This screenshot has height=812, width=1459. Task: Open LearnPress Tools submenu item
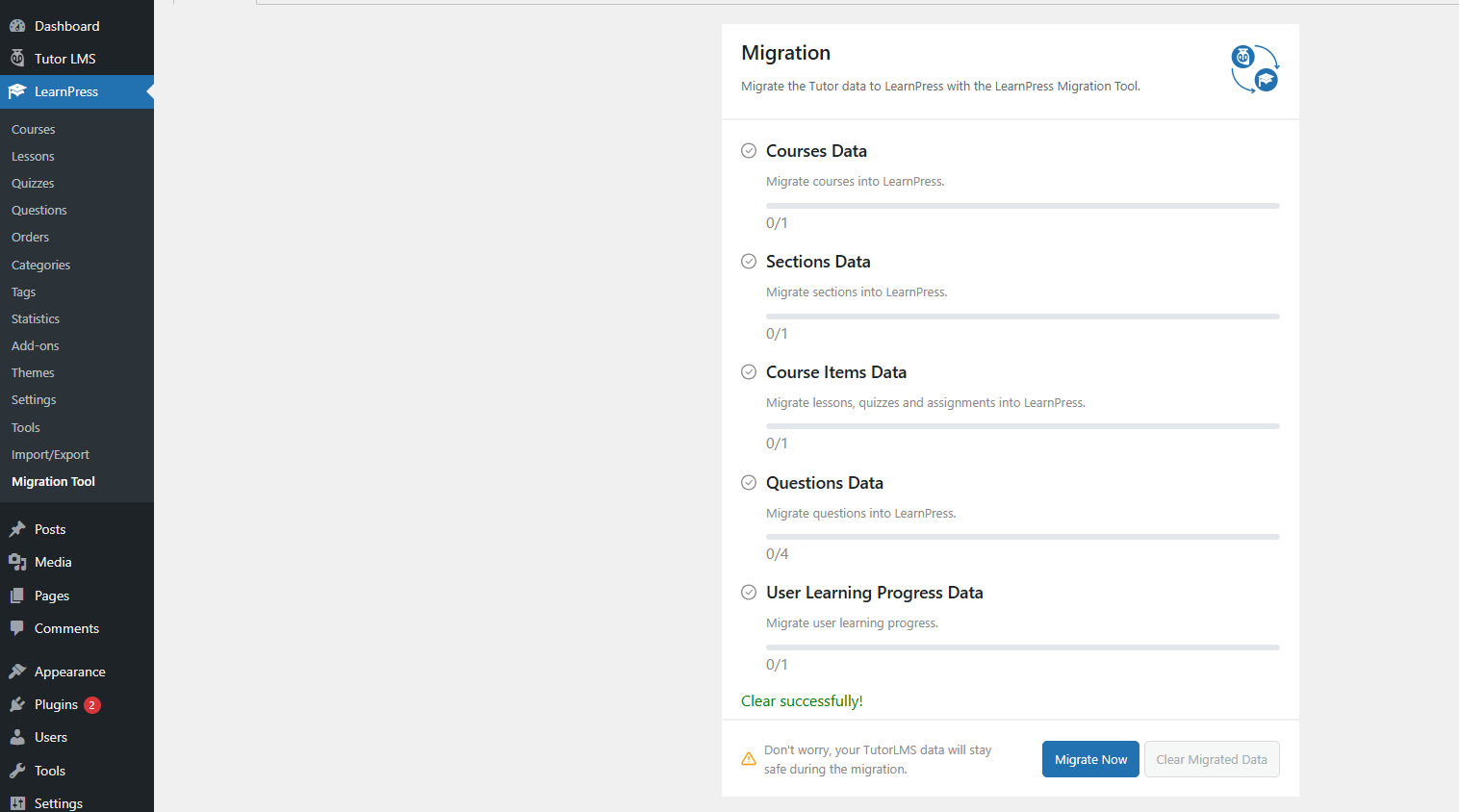click(26, 427)
